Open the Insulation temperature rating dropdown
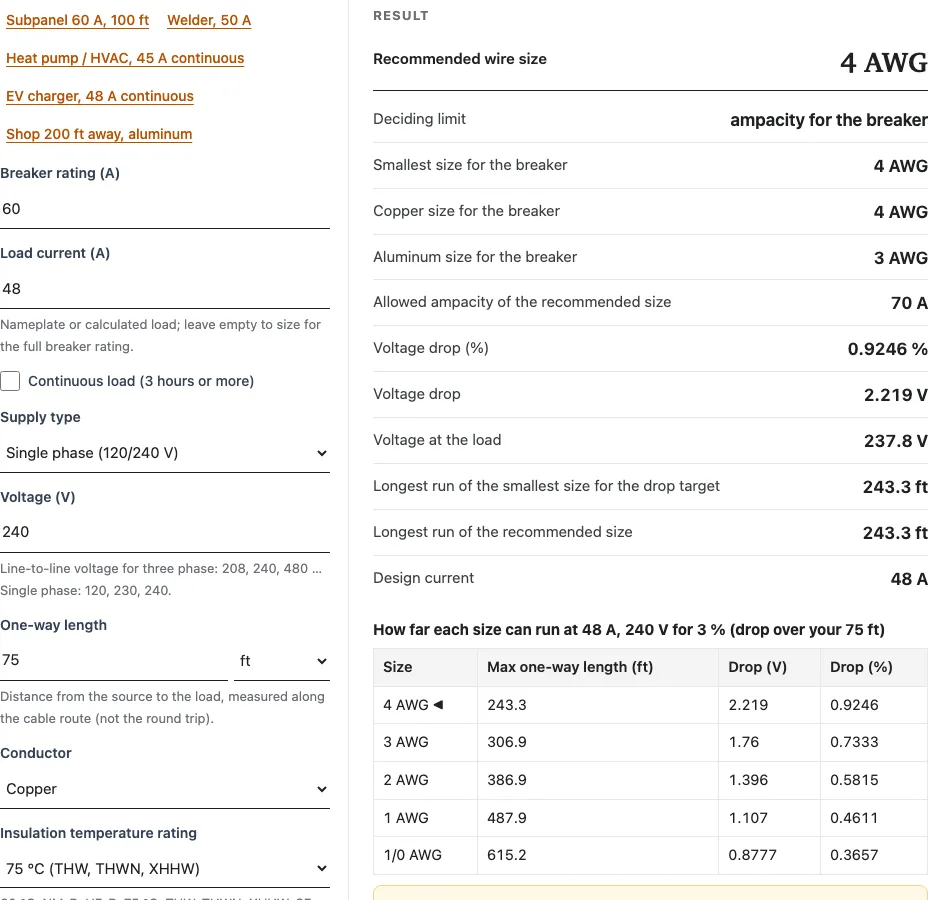This screenshot has width=928, height=900. tap(165, 869)
